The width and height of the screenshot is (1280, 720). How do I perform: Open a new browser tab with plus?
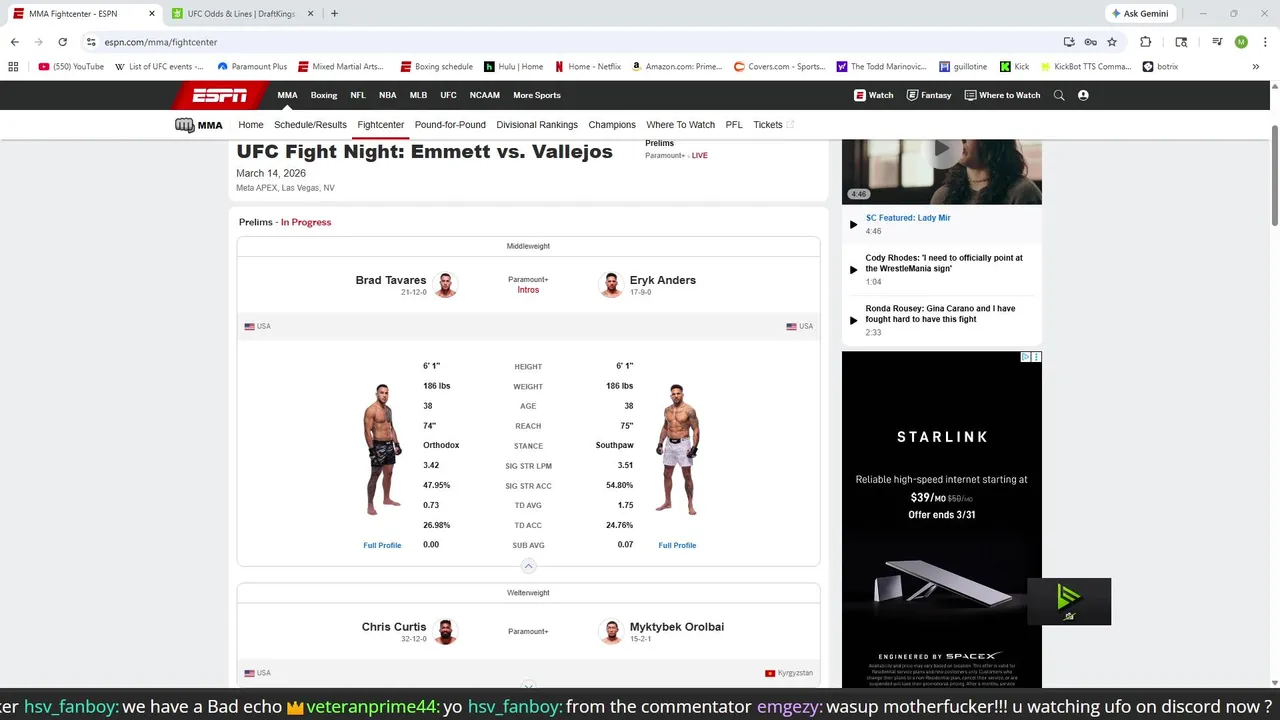pos(334,14)
